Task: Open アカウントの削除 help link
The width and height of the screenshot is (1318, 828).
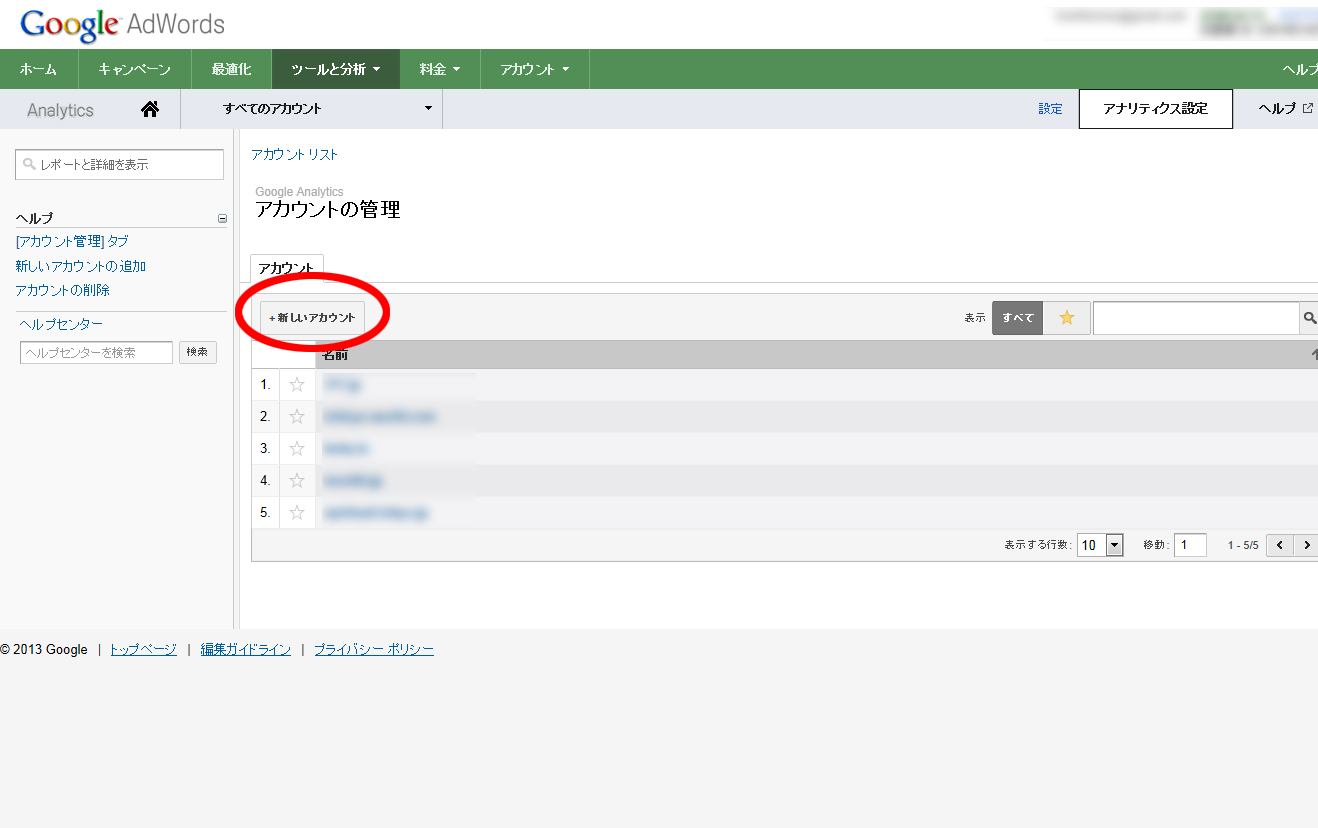Action: [x=63, y=290]
